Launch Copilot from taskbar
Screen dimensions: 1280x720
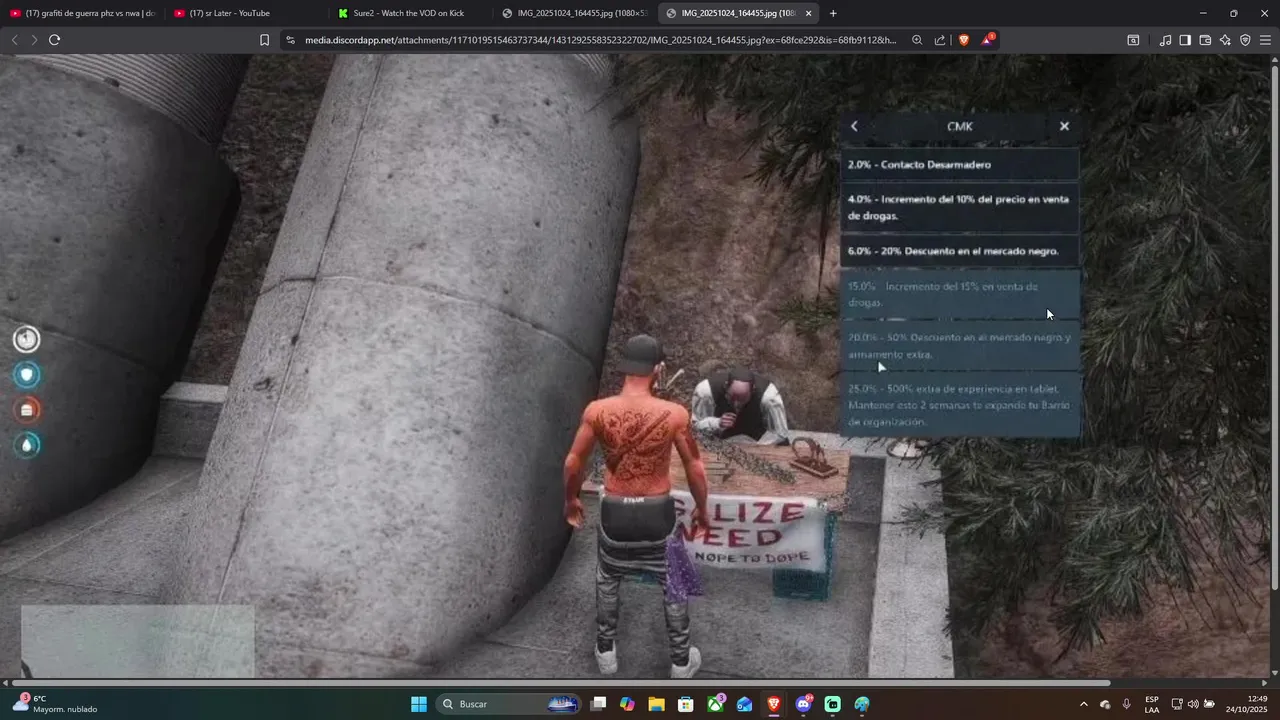click(x=627, y=704)
